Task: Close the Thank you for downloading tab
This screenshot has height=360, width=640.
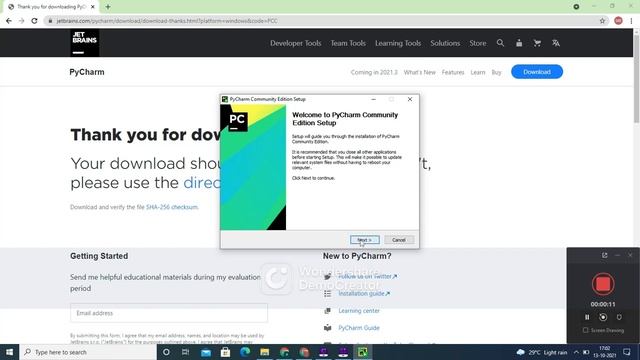Action: click(93, 7)
